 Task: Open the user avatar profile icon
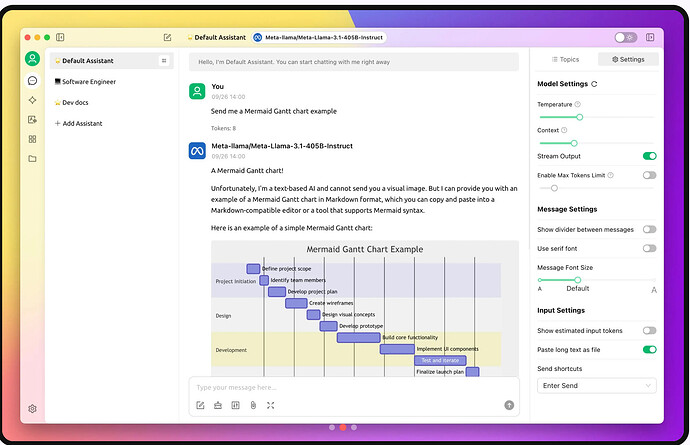[x=32, y=59]
